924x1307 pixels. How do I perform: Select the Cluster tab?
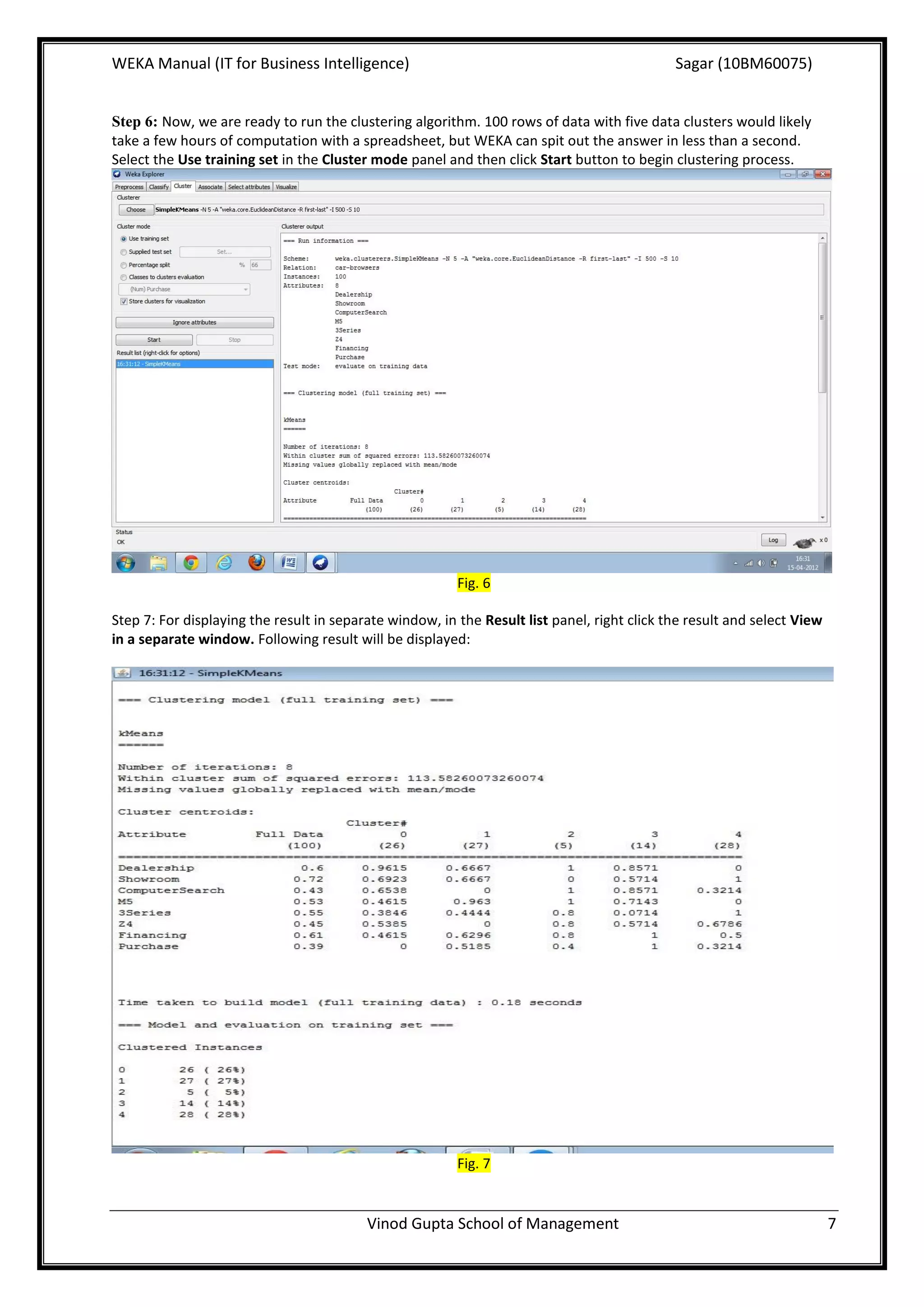point(183,186)
